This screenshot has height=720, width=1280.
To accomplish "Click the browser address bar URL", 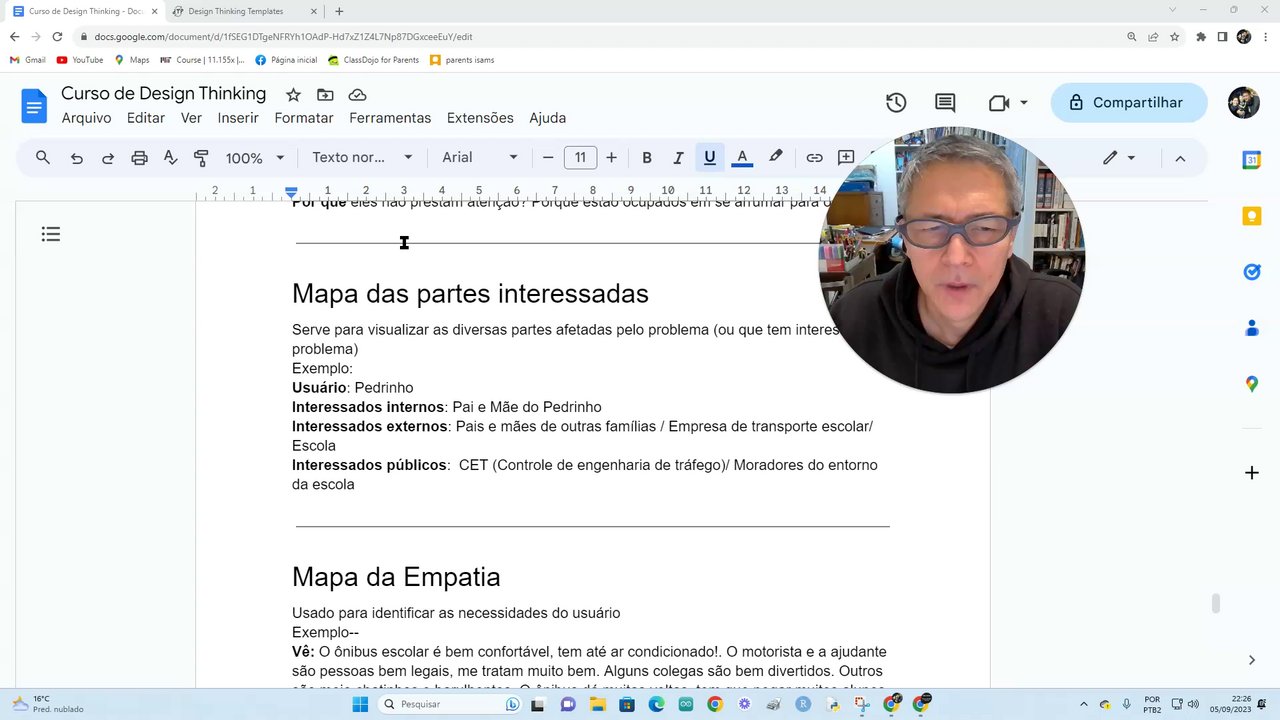I will [283, 37].
